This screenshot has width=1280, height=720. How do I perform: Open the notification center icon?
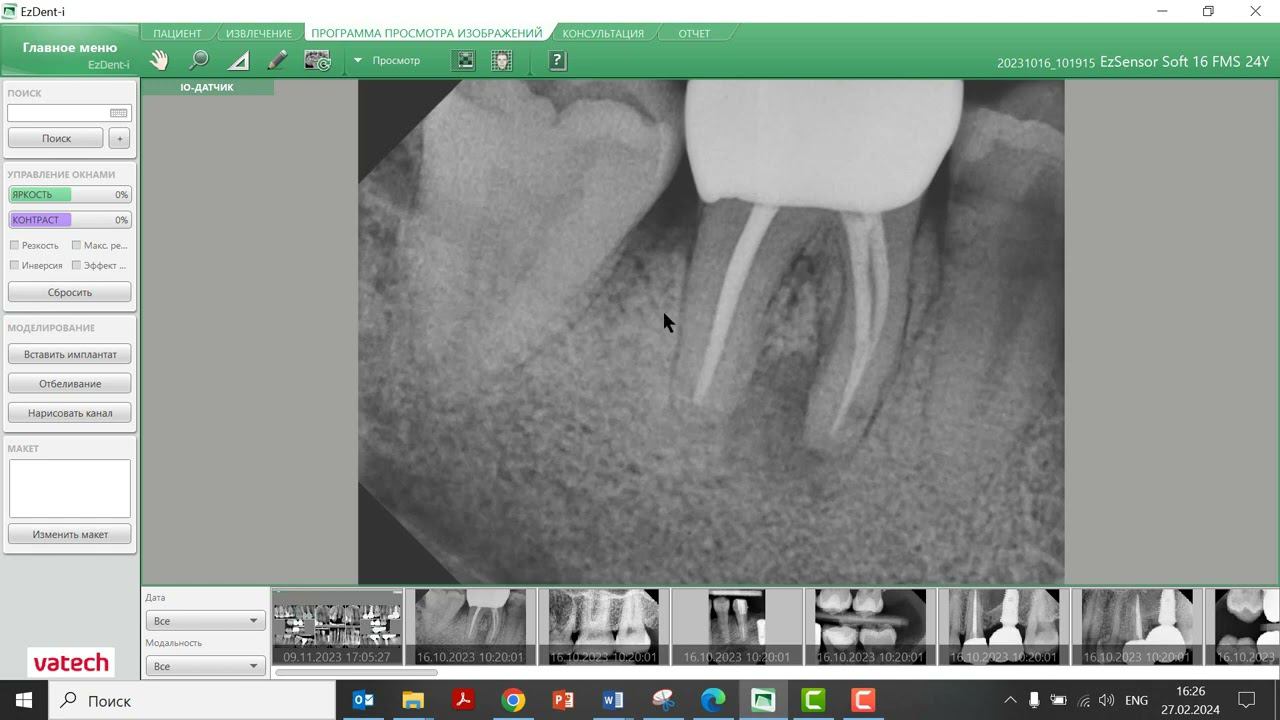pos(1247,700)
